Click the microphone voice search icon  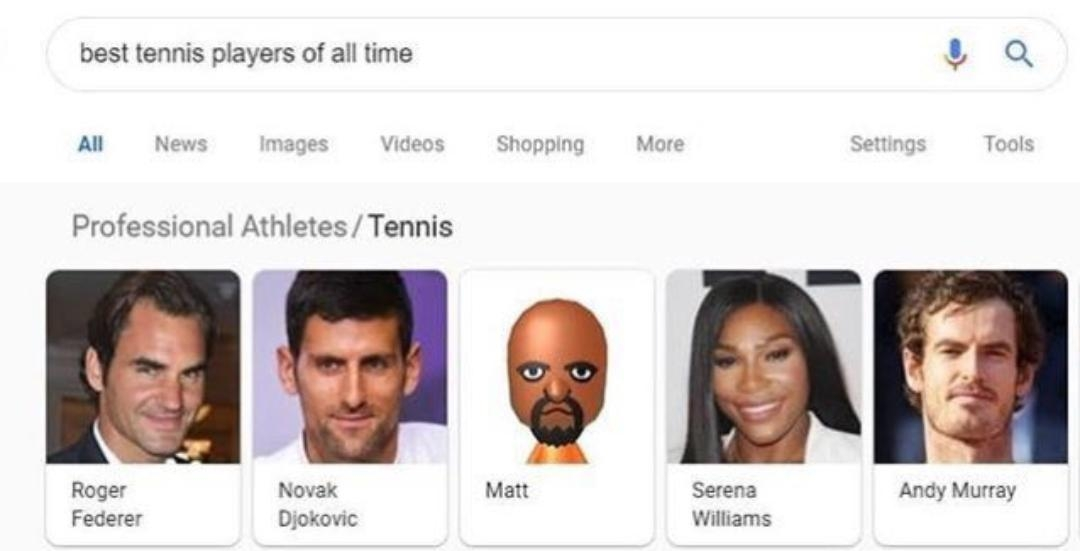point(955,54)
